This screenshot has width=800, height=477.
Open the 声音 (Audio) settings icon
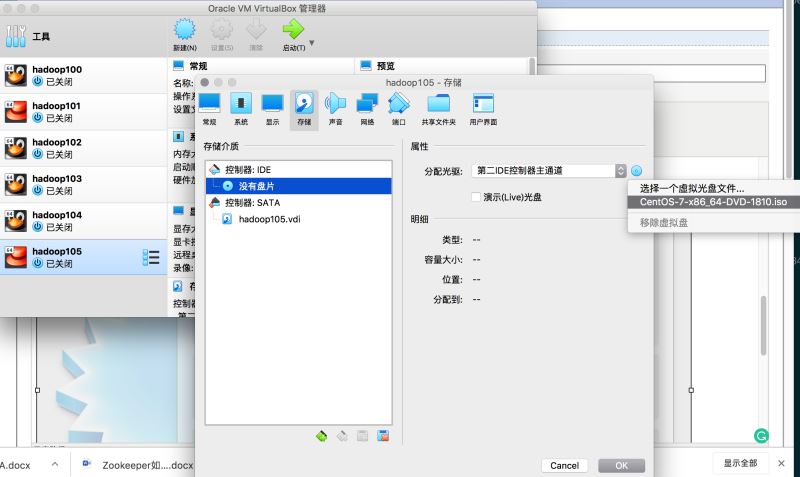pyautogui.click(x=335, y=105)
